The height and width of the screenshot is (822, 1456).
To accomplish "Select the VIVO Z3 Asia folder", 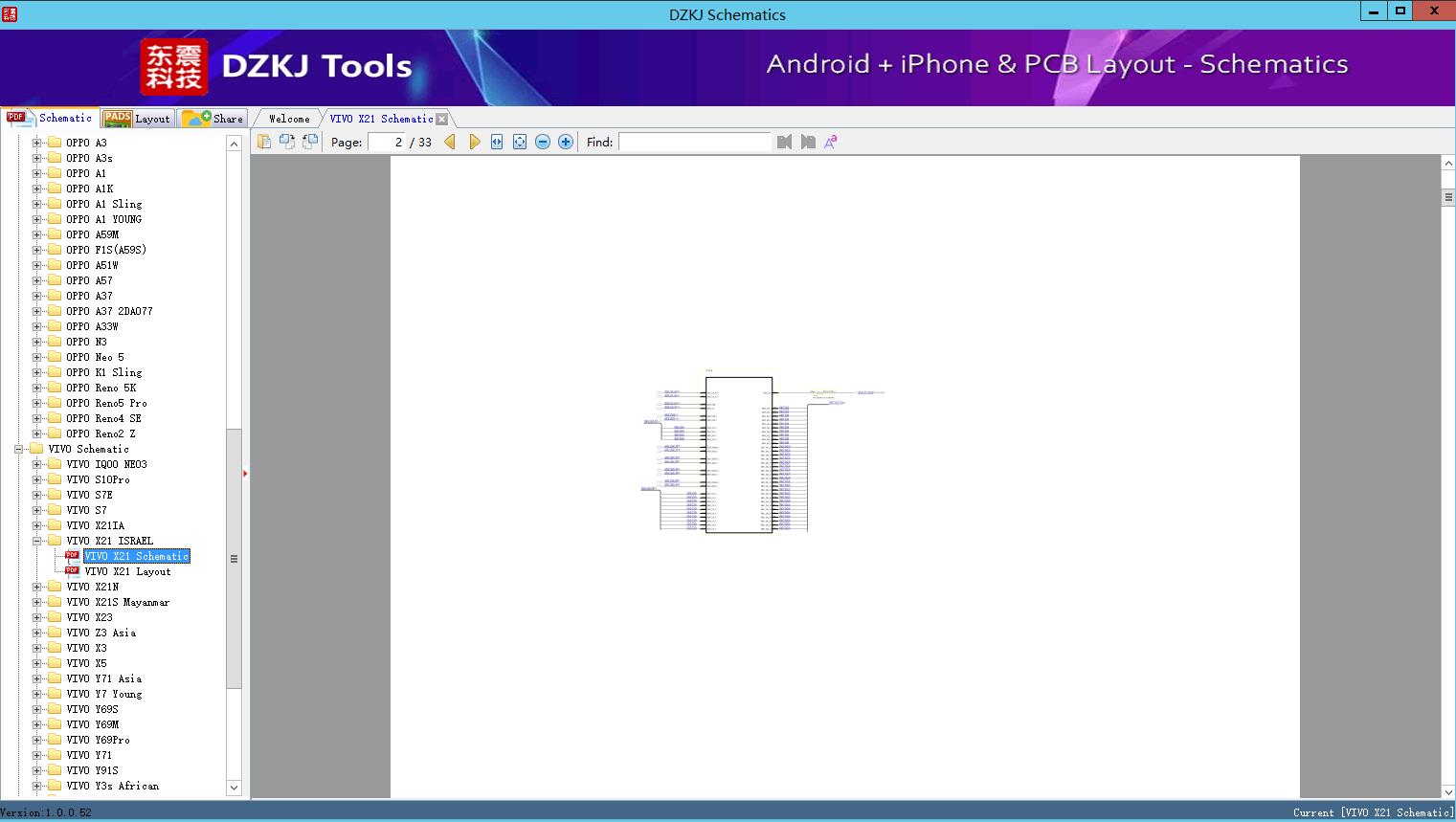I will (101, 633).
